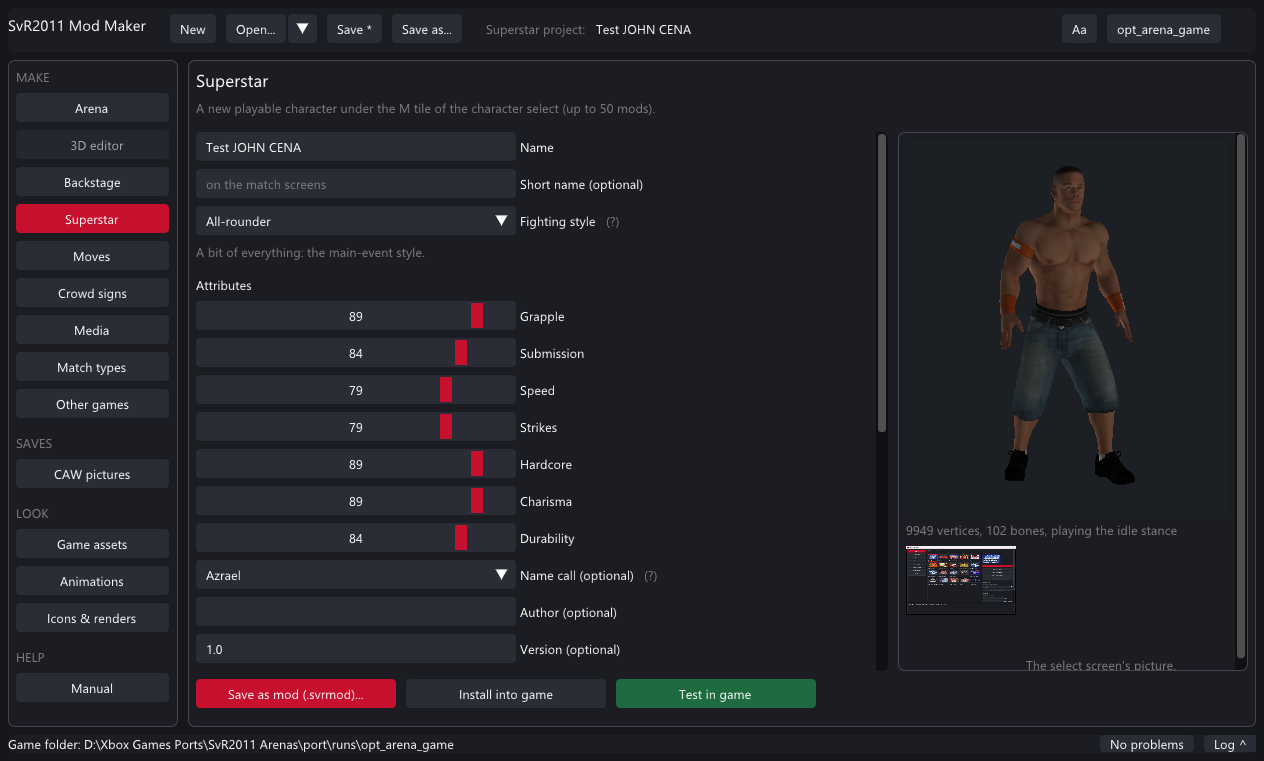Expand the Name call dropdown
Screen dimensions: 1264x761
tap(356, 575)
